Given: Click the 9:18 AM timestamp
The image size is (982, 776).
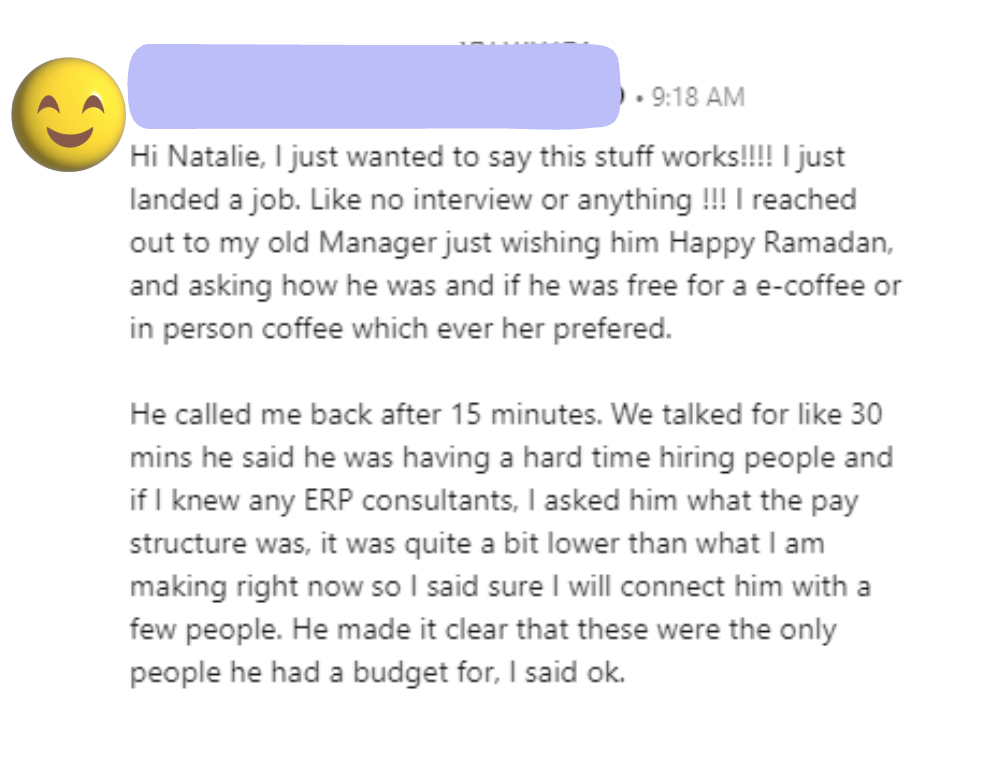Looking at the screenshot, I should tap(698, 97).
